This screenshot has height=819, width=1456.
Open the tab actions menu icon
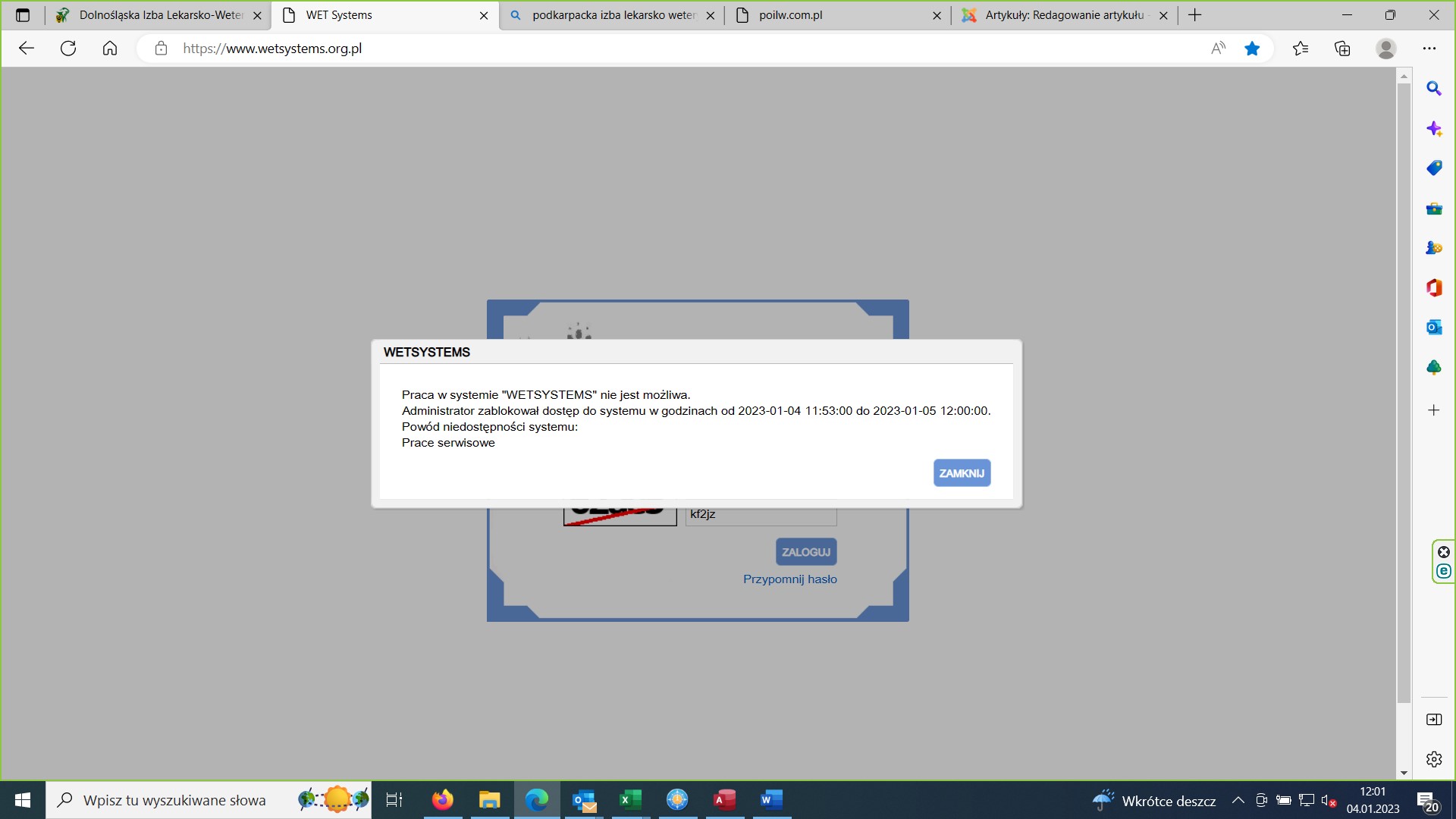pyautogui.click(x=23, y=15)
